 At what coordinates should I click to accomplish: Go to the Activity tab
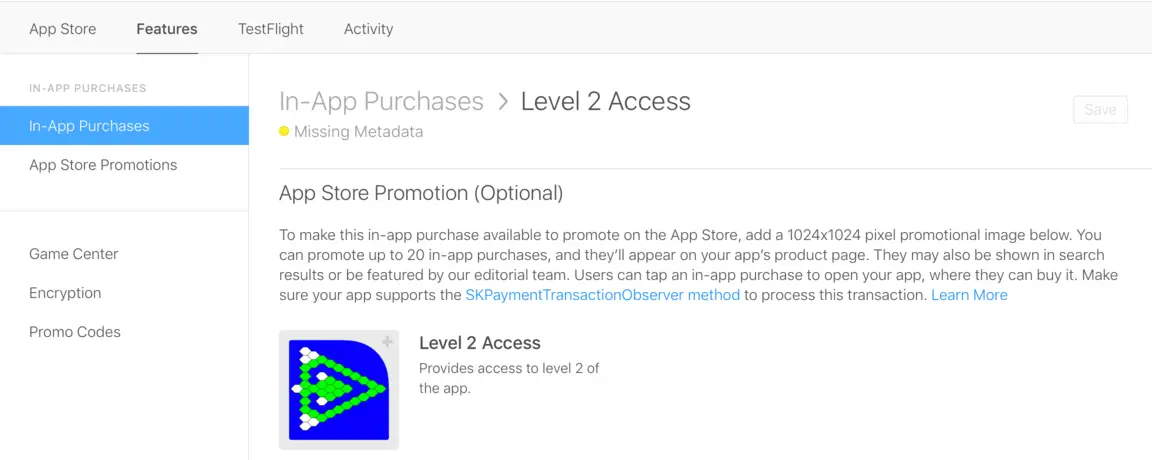[368, 29]
